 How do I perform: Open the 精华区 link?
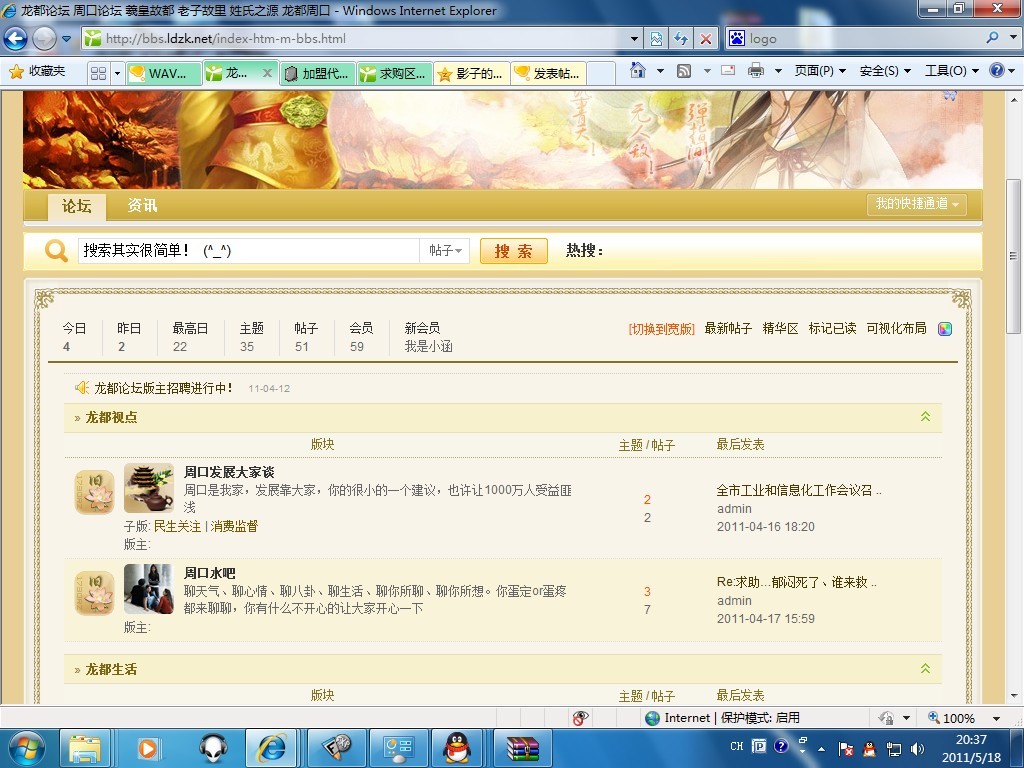click(x=780, y=328)
